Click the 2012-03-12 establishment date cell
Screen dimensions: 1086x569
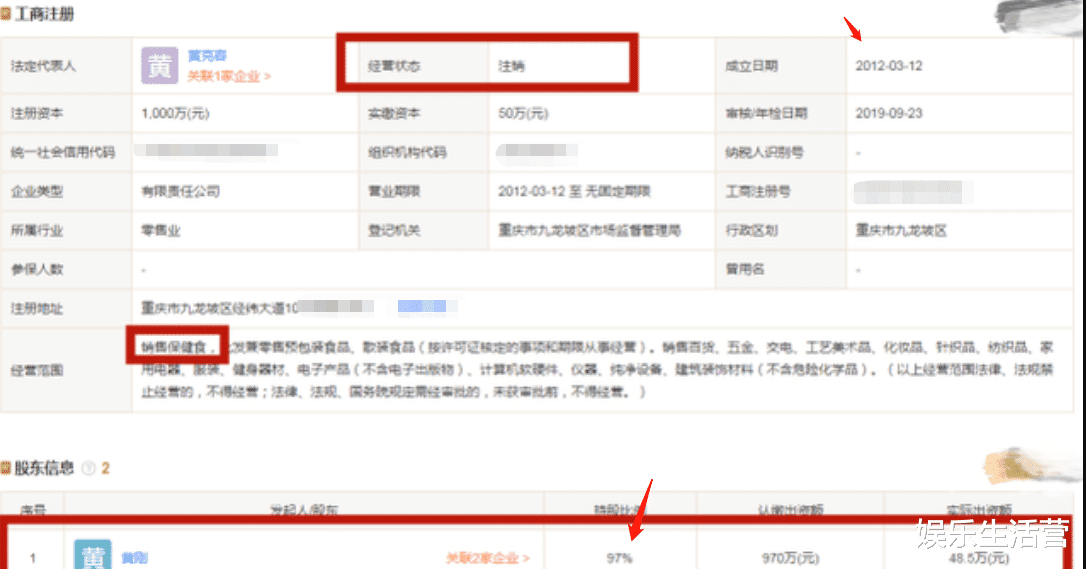(888, 66)
